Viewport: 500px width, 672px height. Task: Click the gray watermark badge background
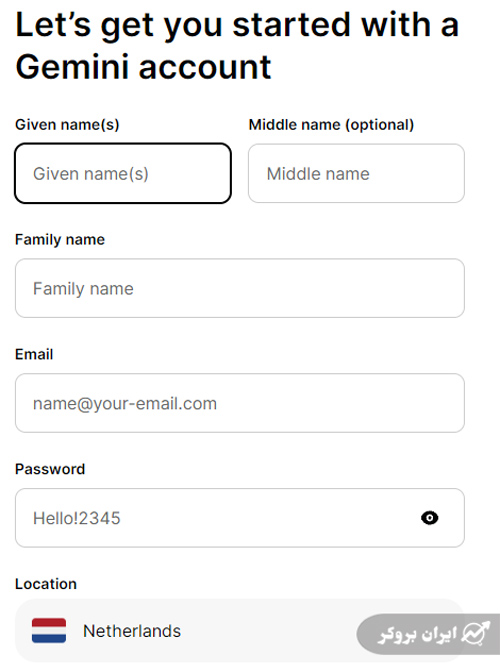tap(428, 634)
